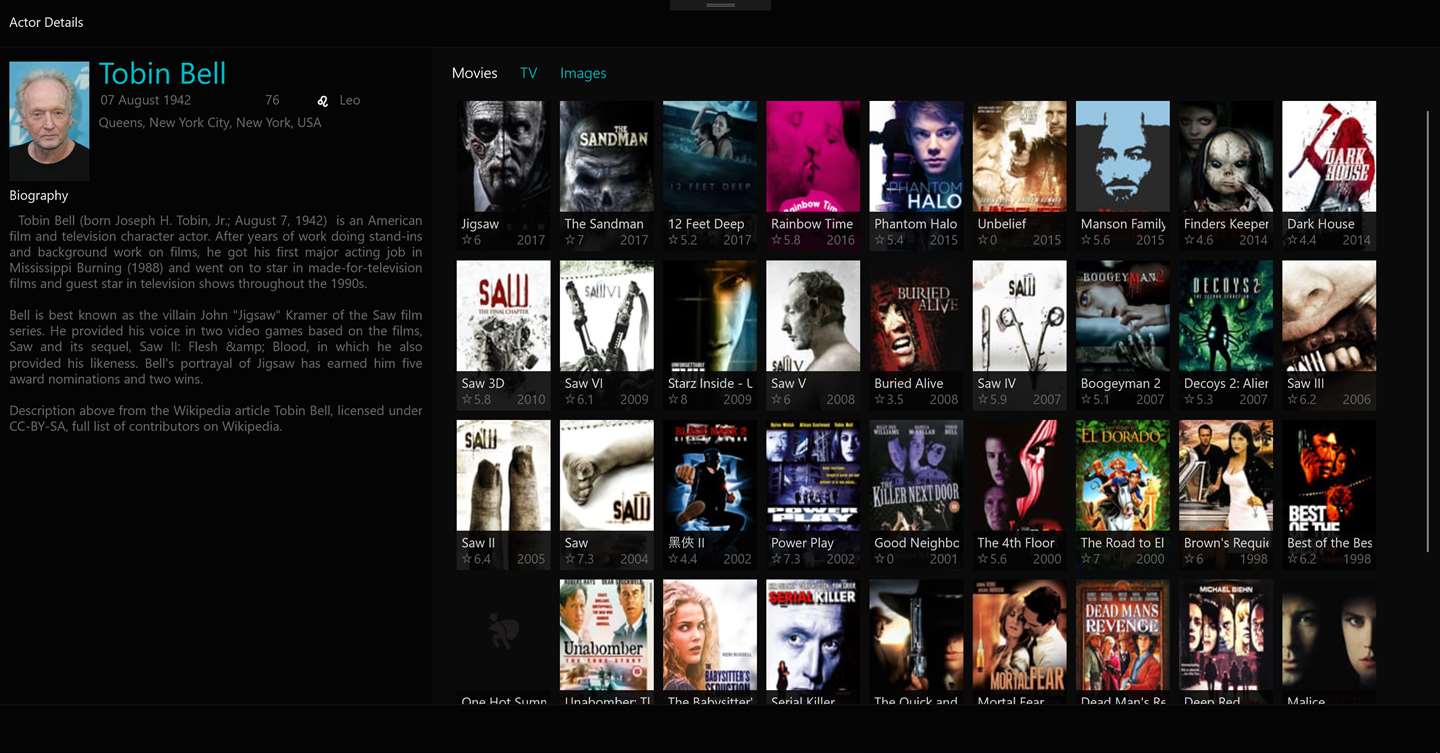Select the Manson Family poster
This screenshot has width=1440, height=753.
(x=1122, y=156)
